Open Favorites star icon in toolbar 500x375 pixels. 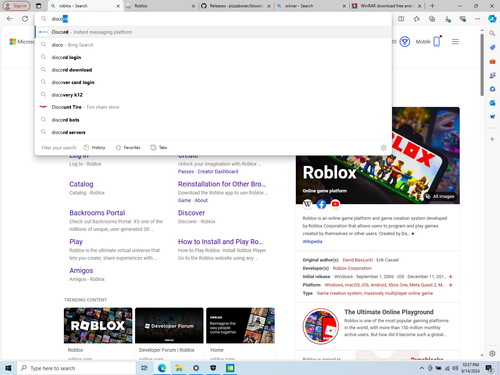[x=417, y=19]
